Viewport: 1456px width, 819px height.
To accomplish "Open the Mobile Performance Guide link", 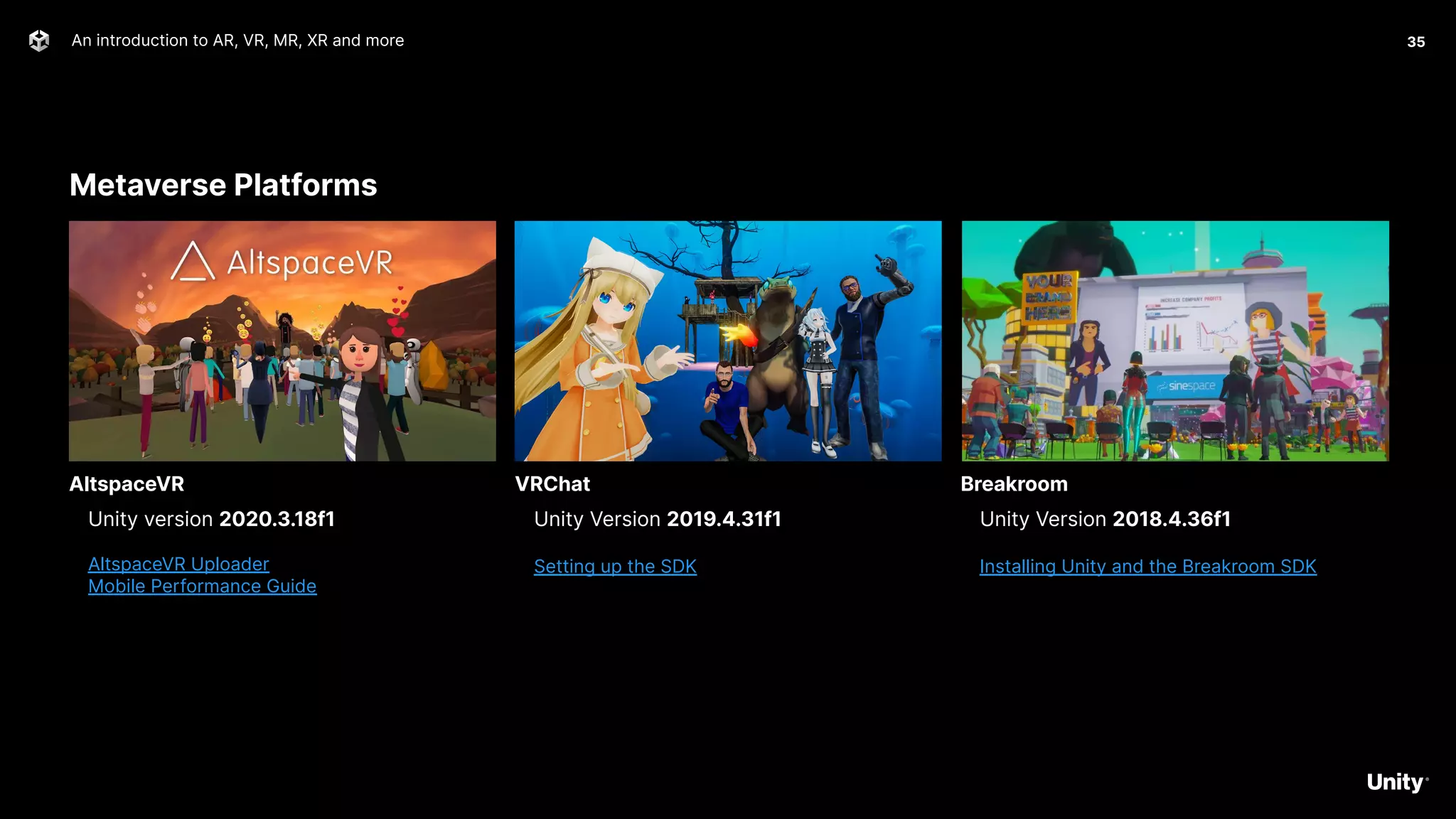I will [203, 586].
